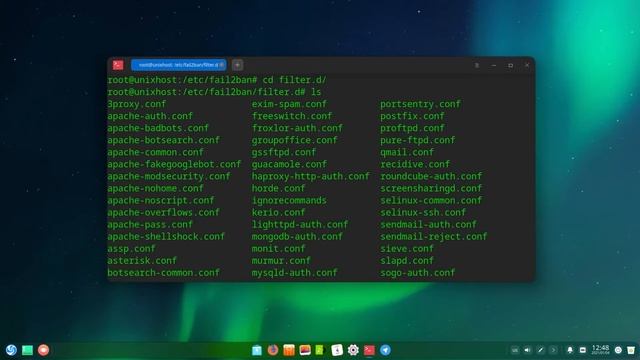The height and width of the screenshot is (360, 640).
Task: Click postfix.conf file name
Action: (412, 116)
